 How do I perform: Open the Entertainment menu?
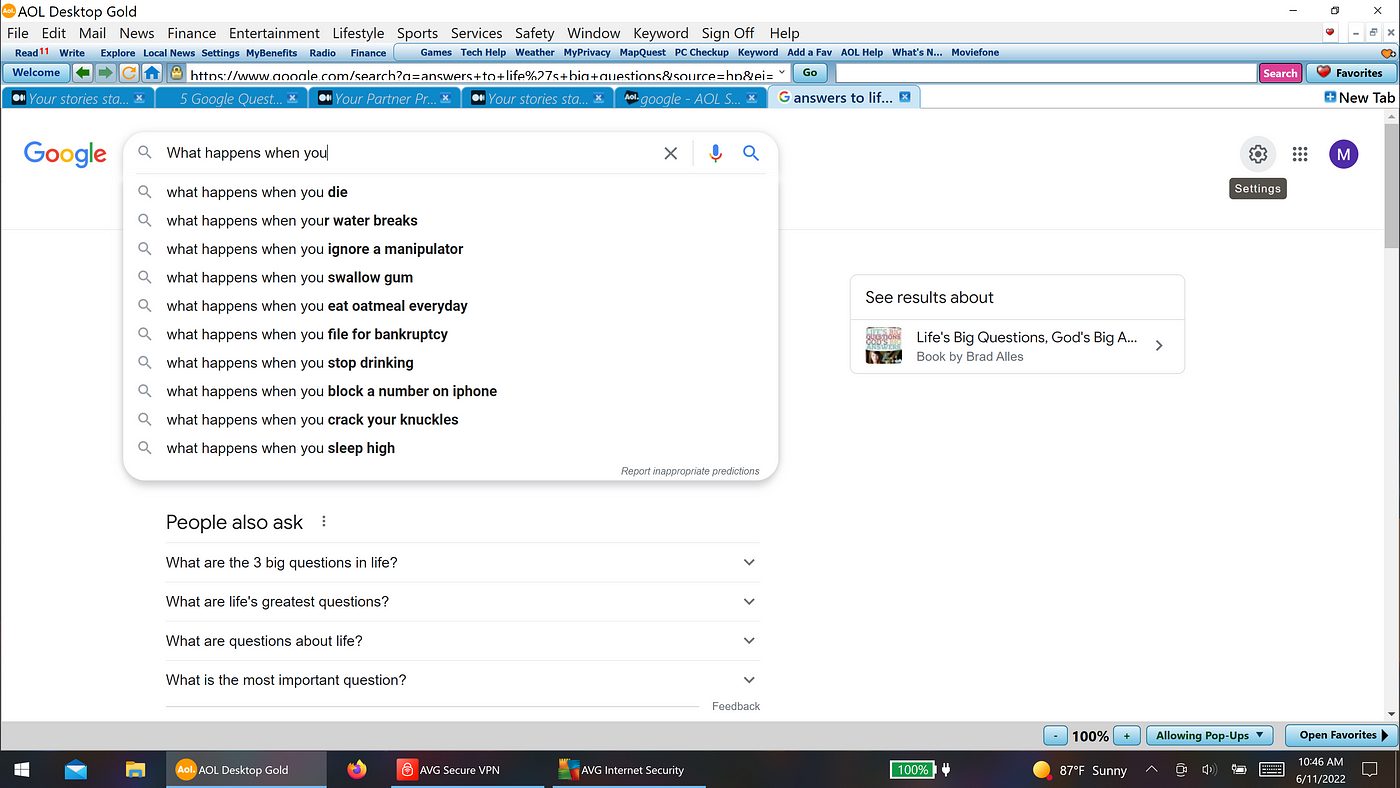pyautogui.click(x=274, y=33)
